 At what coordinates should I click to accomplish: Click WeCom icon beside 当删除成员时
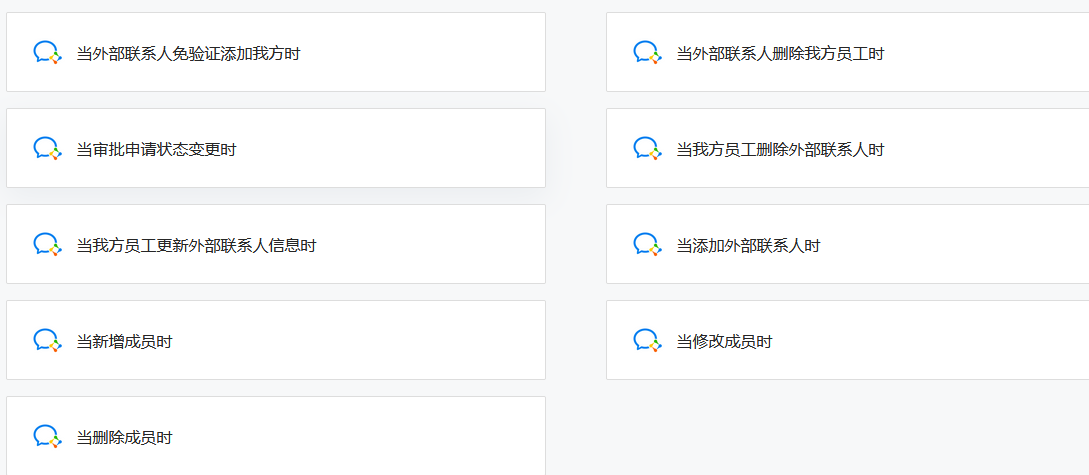pos(48,436)
